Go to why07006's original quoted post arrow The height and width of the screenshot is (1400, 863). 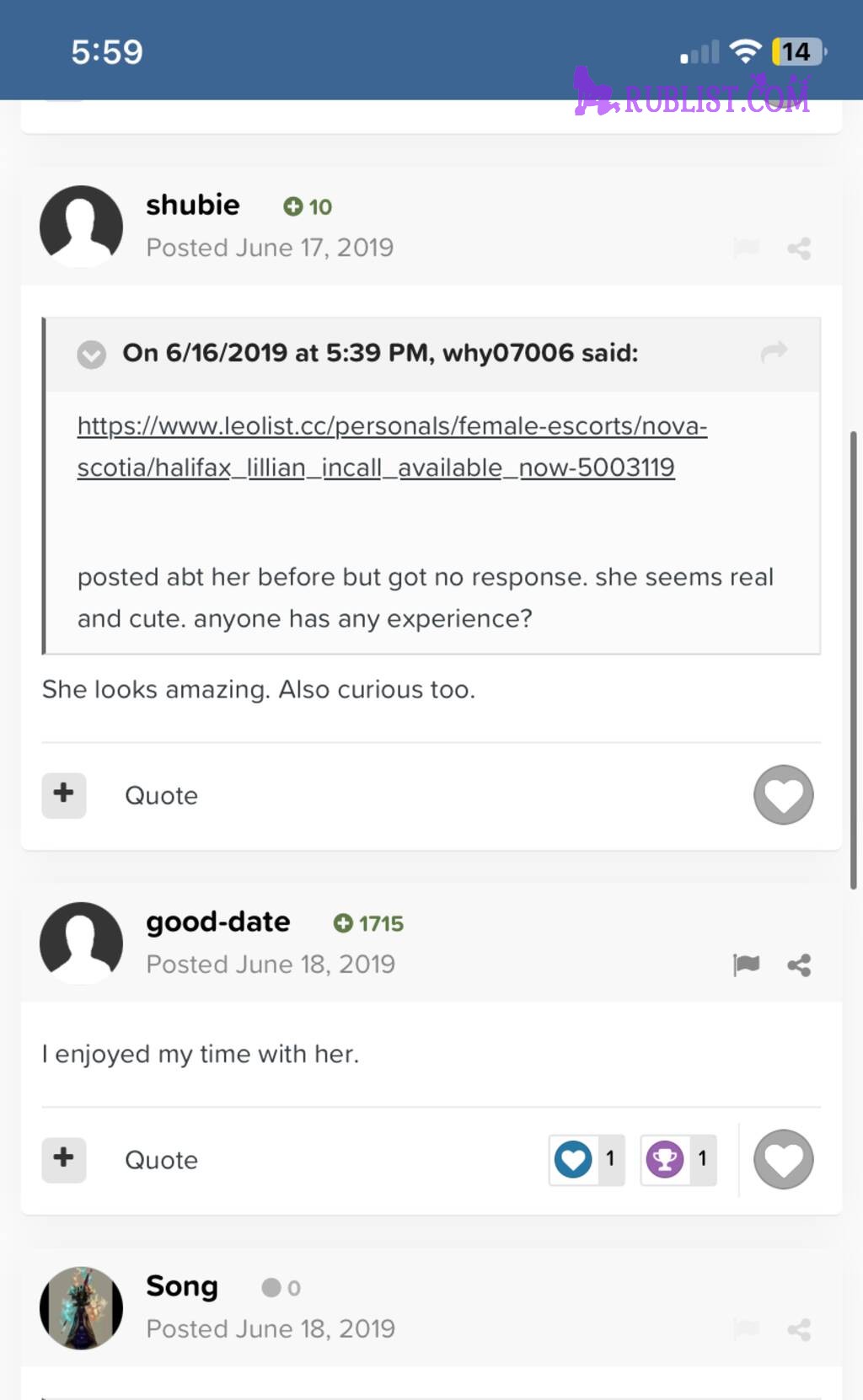(x=774, y=351)
